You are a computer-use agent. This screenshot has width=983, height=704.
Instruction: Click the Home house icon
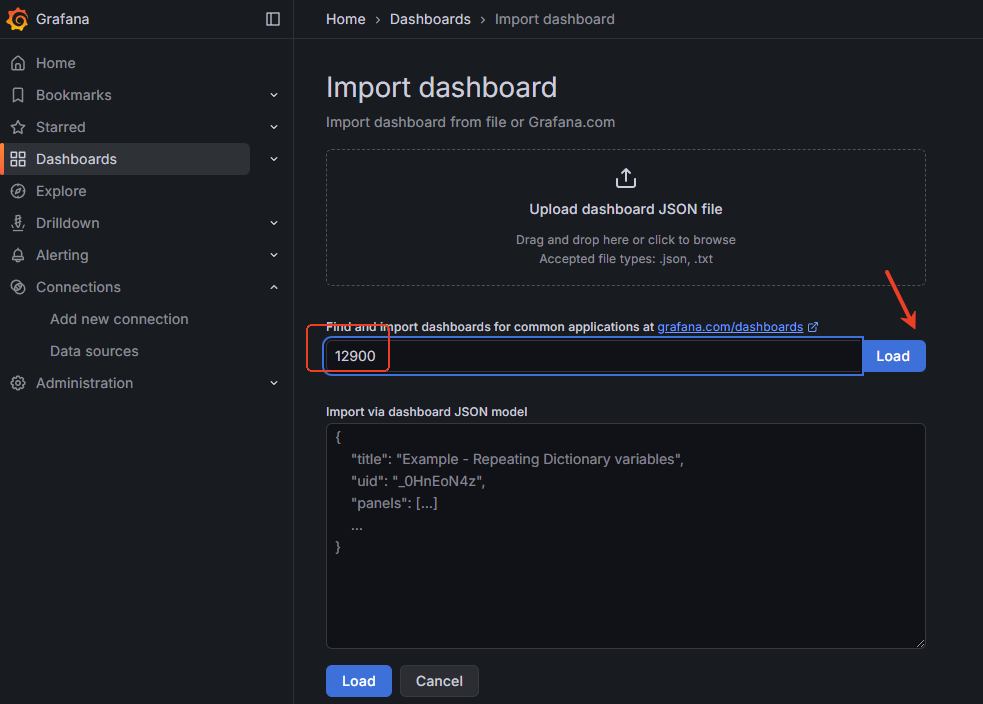pyautogui.click(x=18, y=63)
